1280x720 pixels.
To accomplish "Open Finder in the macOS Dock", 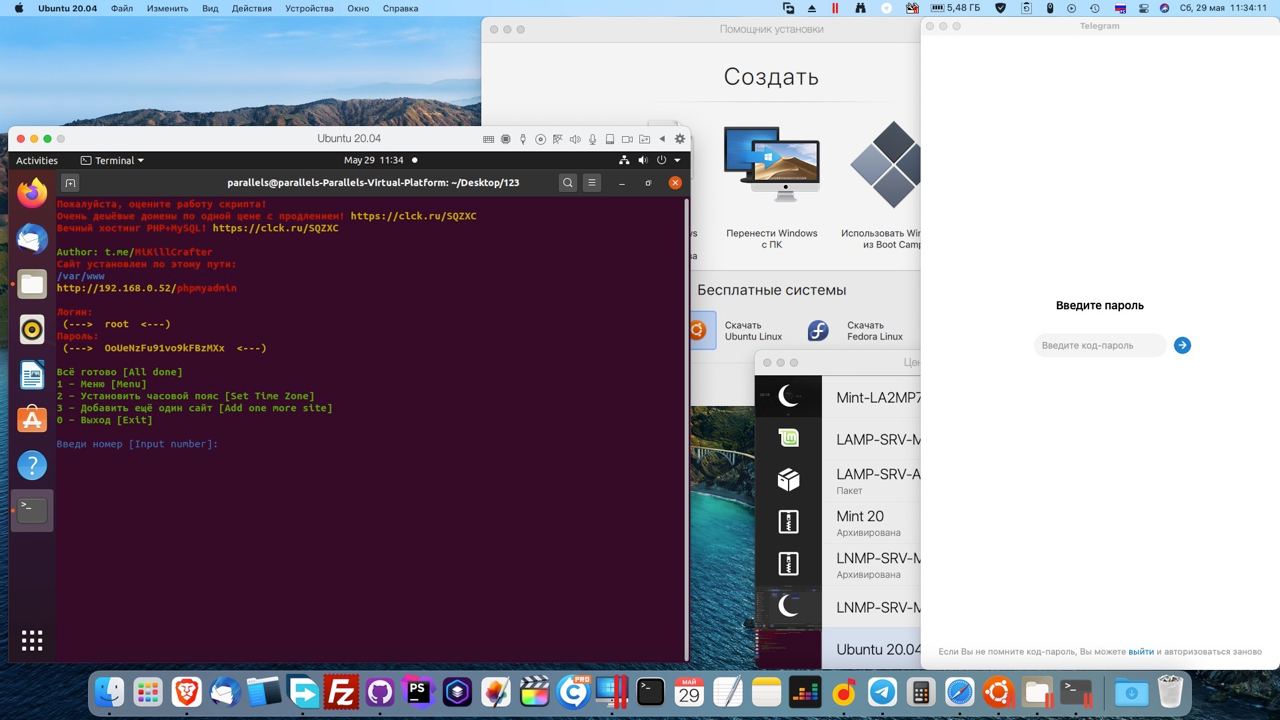I will coord(109,691).
